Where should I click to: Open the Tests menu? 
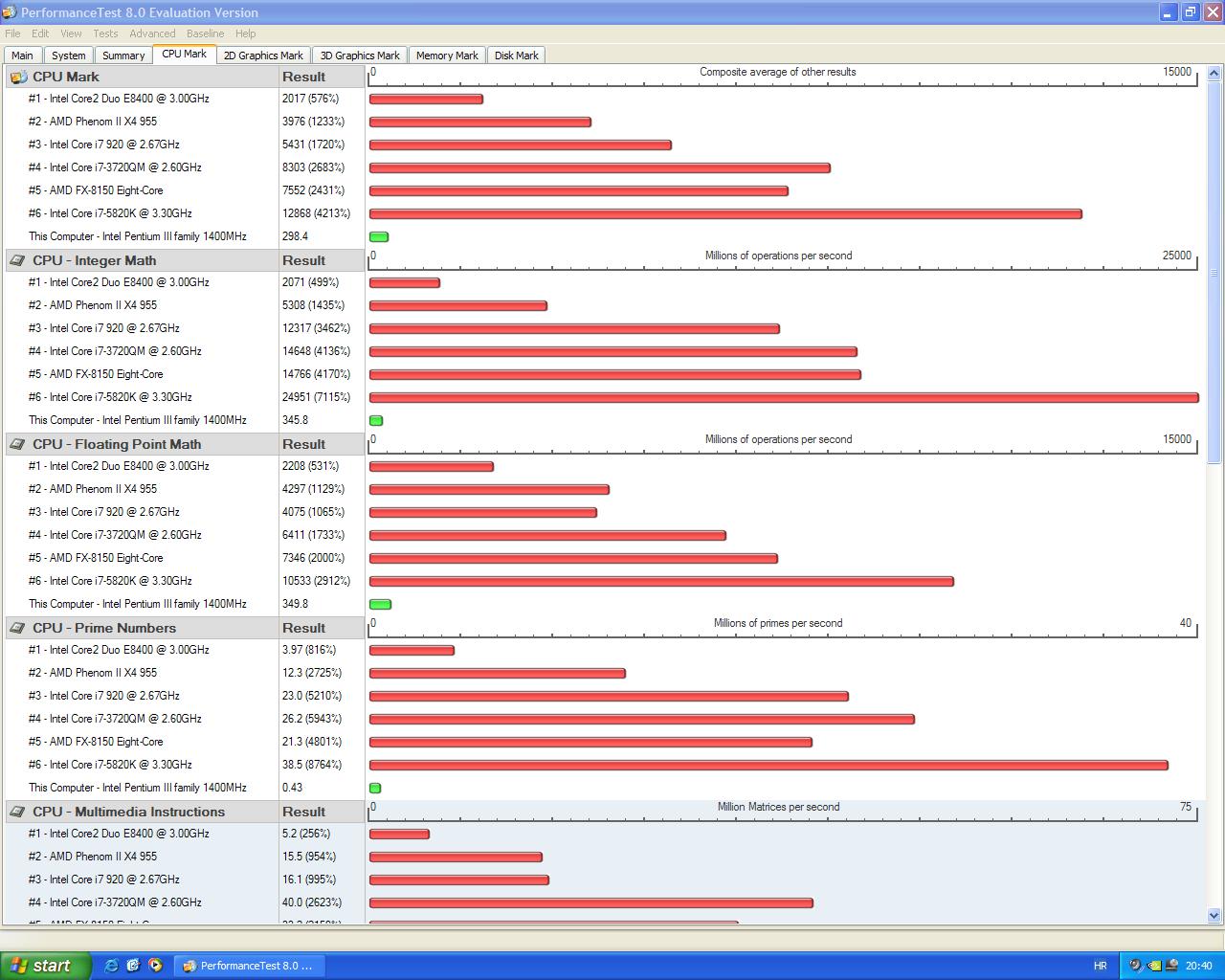coord(105,33)
